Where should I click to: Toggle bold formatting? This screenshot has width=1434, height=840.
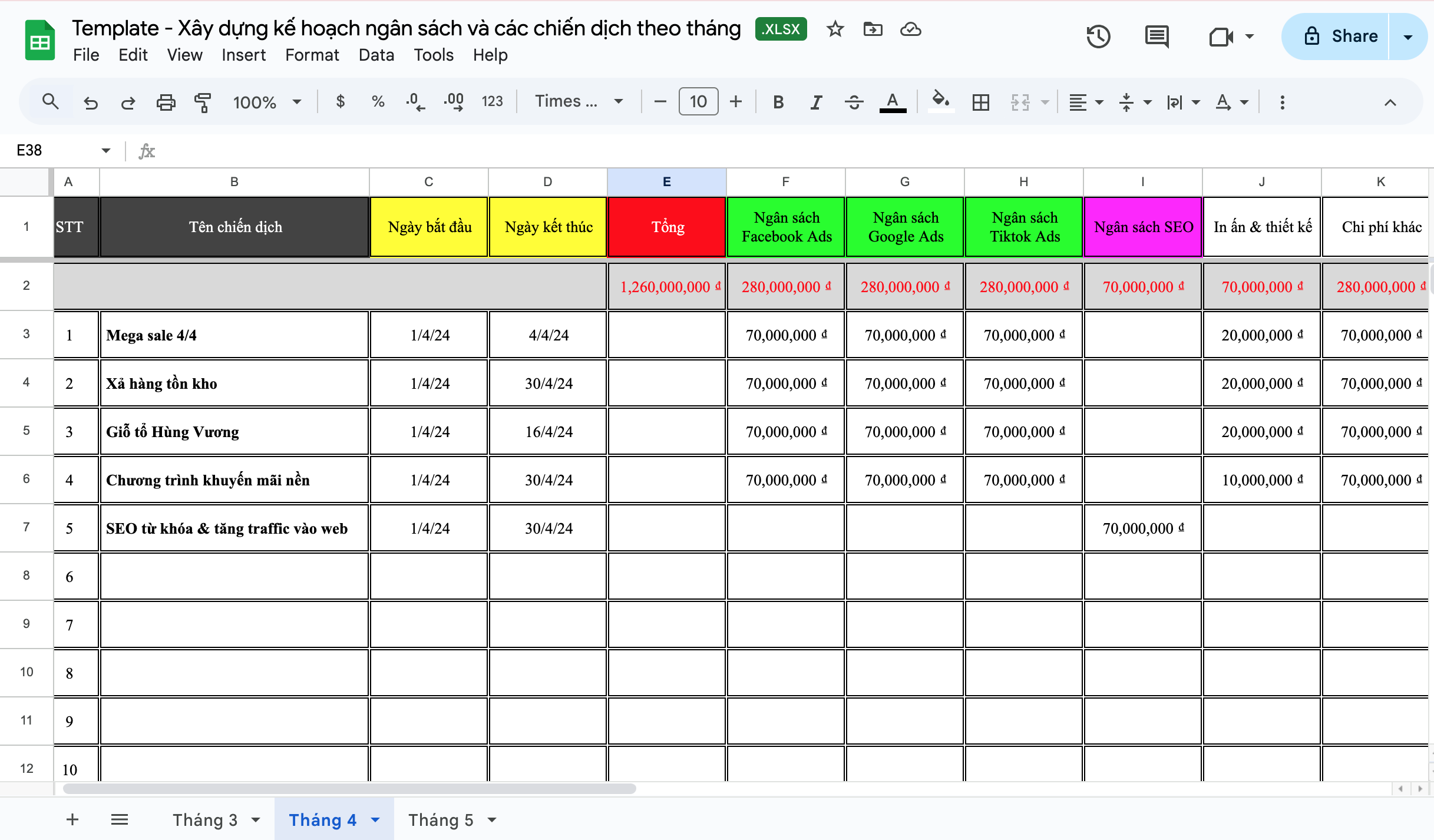click(x=778, y=102)
